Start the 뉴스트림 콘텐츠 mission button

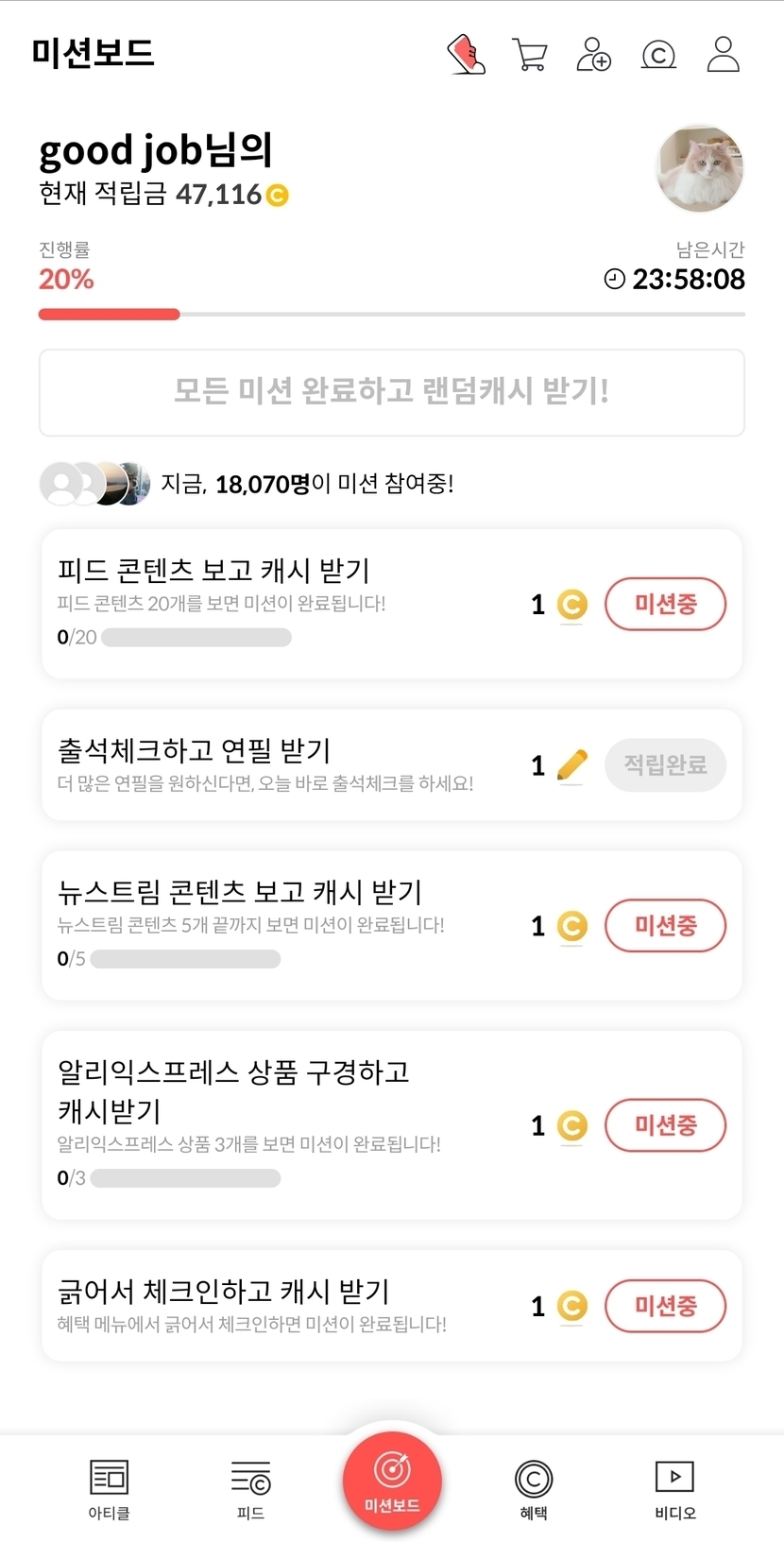pos(665,925)
